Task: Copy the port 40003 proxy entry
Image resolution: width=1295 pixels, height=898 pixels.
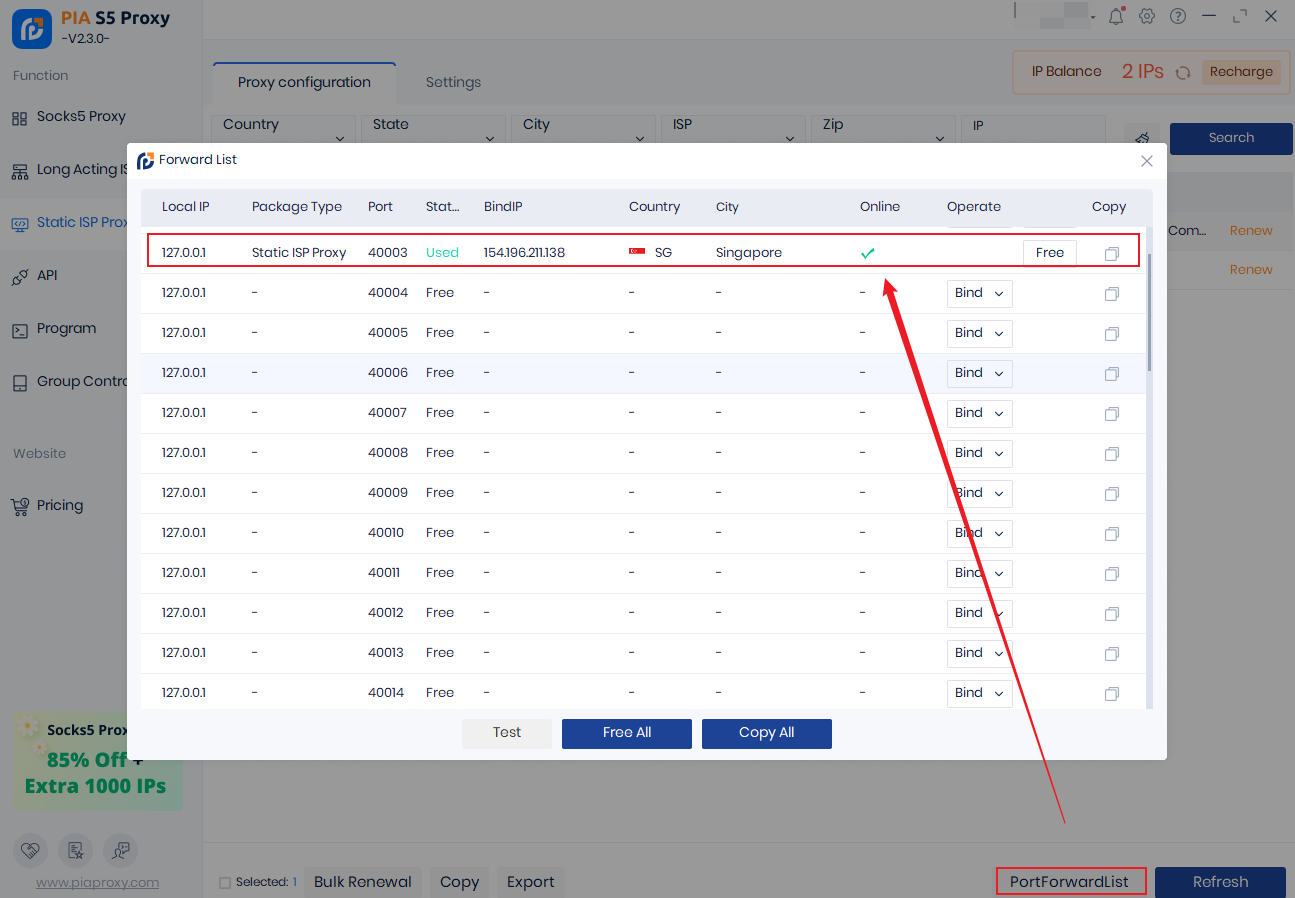Action: (1111, 254)
